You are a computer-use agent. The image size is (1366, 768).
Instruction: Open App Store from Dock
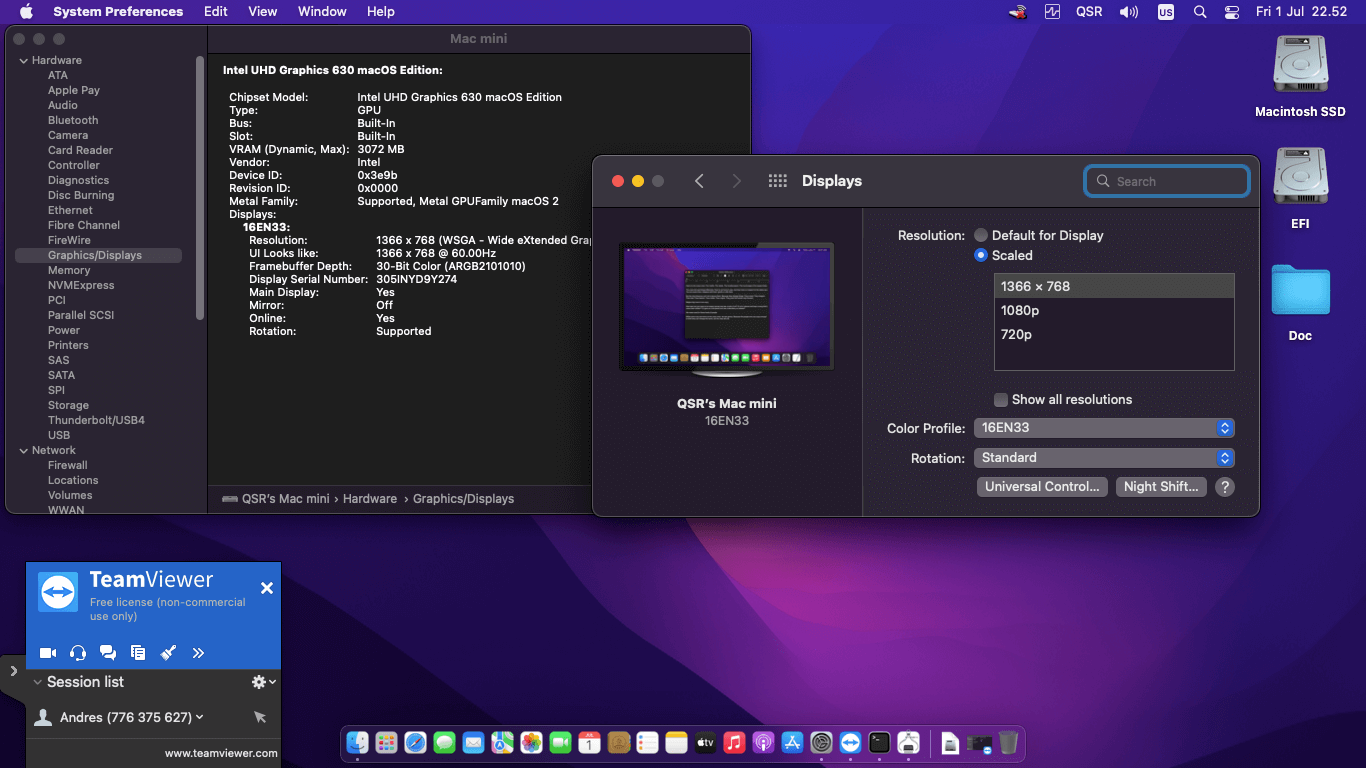coord(792,743)
